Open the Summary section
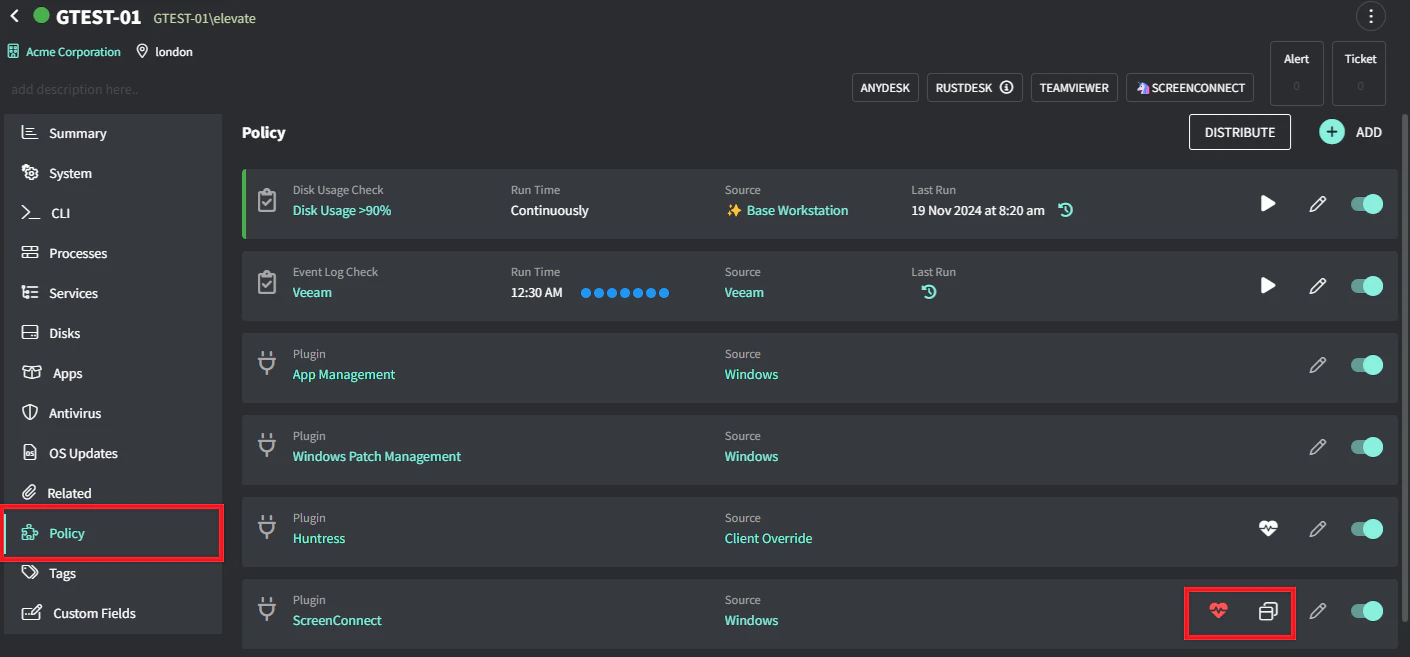The height and width of the screenshot is (657, 1410). tap(113, 133)
